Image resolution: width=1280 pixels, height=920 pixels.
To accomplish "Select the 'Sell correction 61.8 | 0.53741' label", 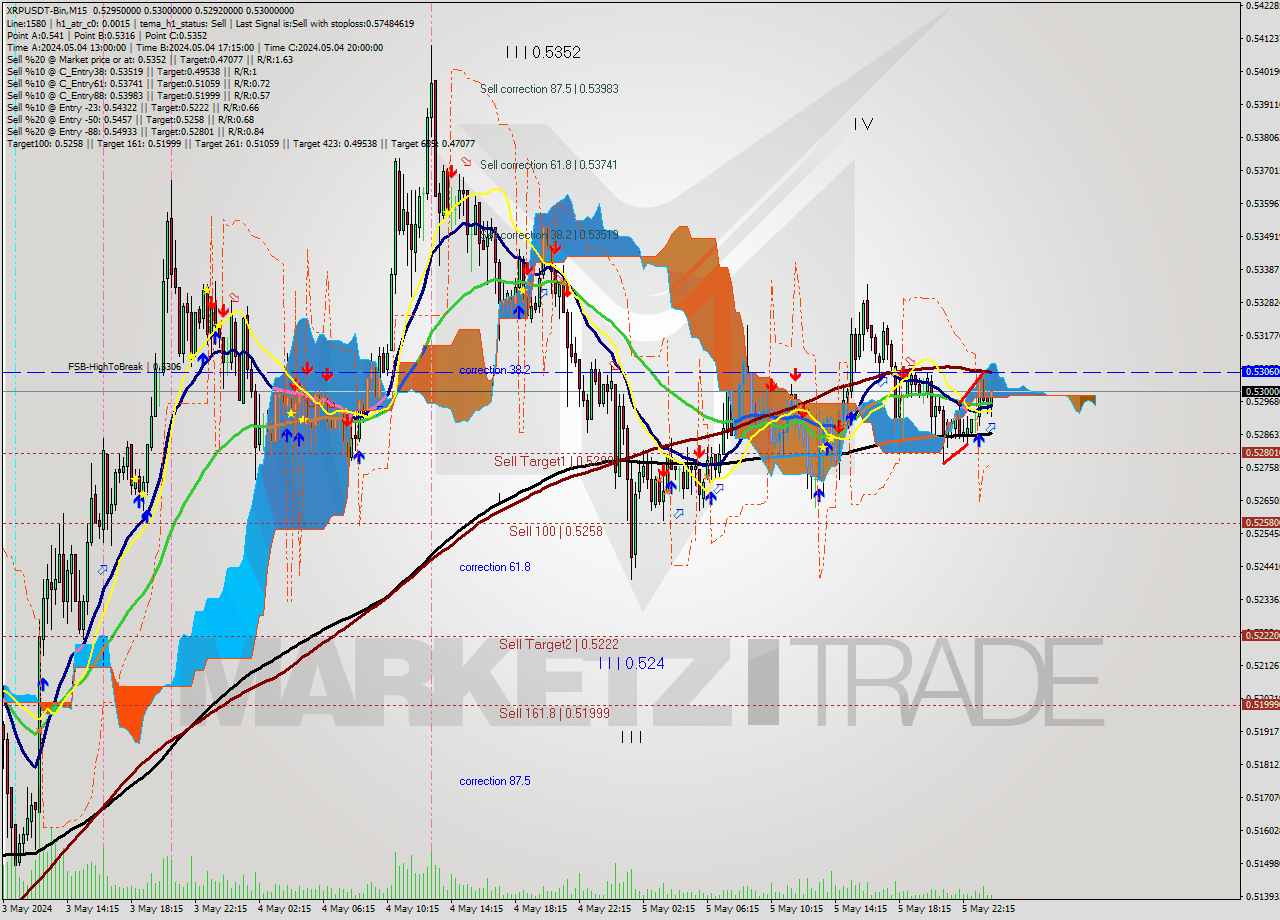I will point(549,165).
